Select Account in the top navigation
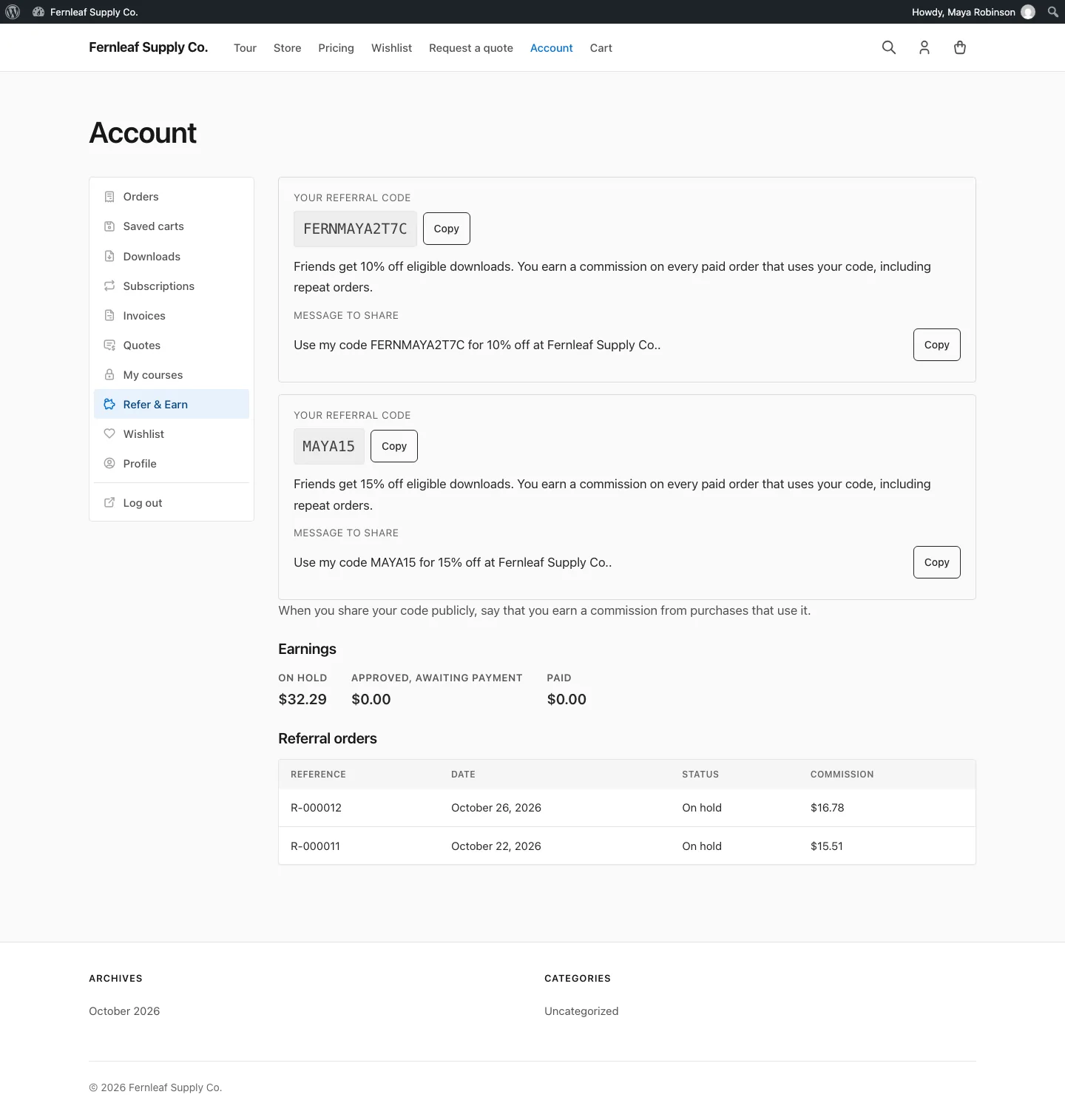Viewport: 1065px width, 1120px height. [552, 48]
